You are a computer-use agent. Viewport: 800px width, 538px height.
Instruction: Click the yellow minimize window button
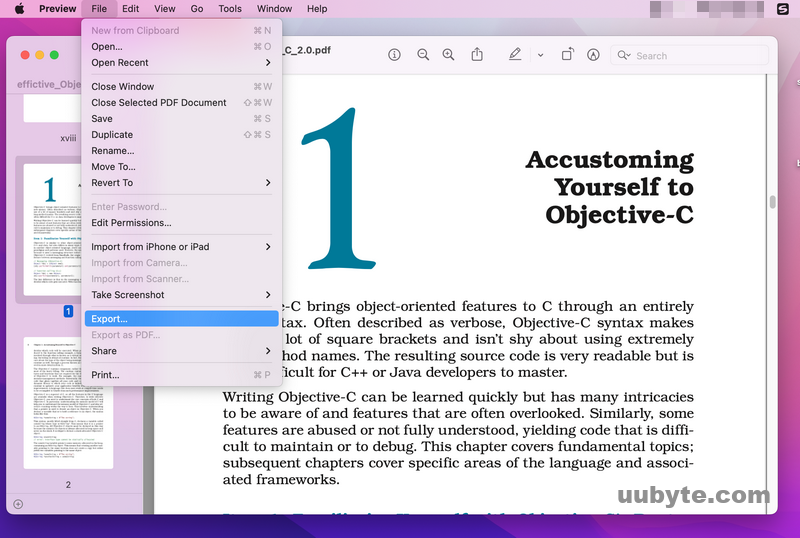click(x=39, y=55)
